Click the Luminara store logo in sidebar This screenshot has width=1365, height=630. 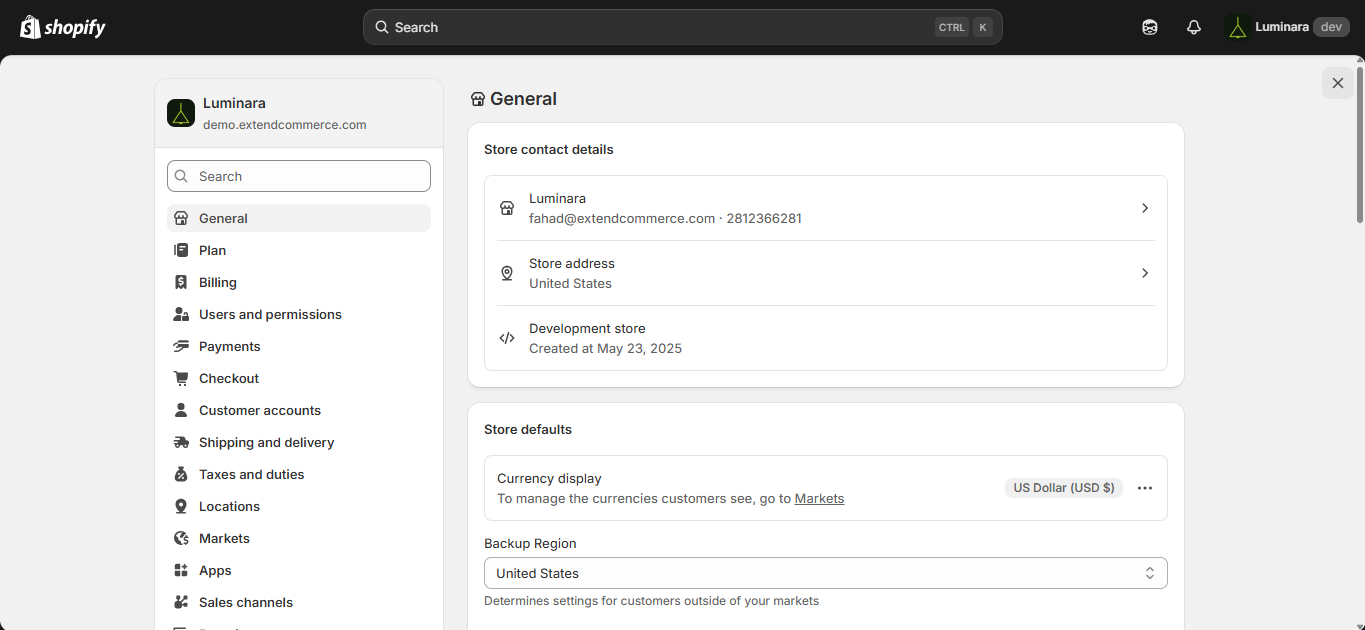pyautogui.click(x=181, y=113)
